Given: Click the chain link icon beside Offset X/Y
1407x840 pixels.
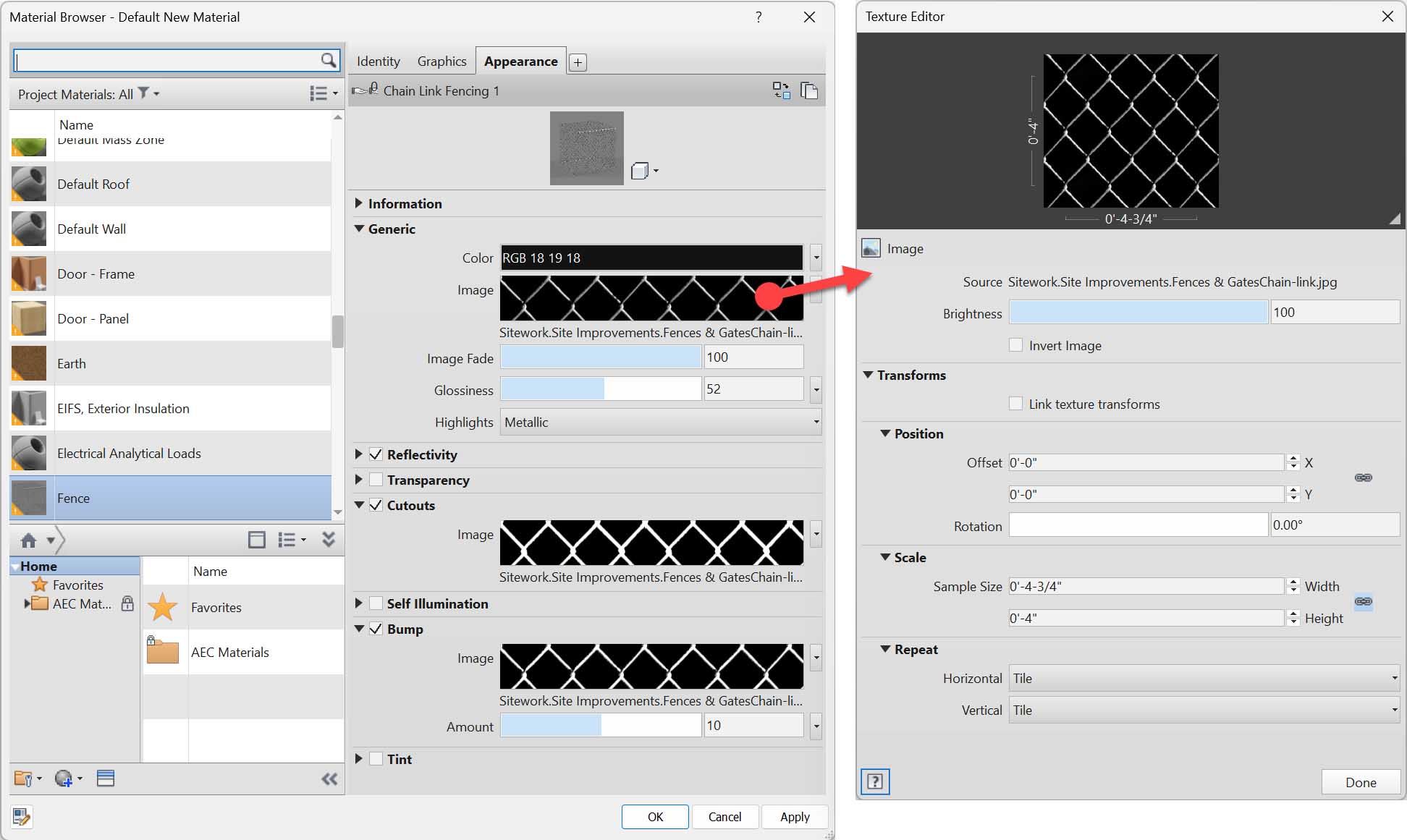Looking at the screenshot, I should point(1365,478).
